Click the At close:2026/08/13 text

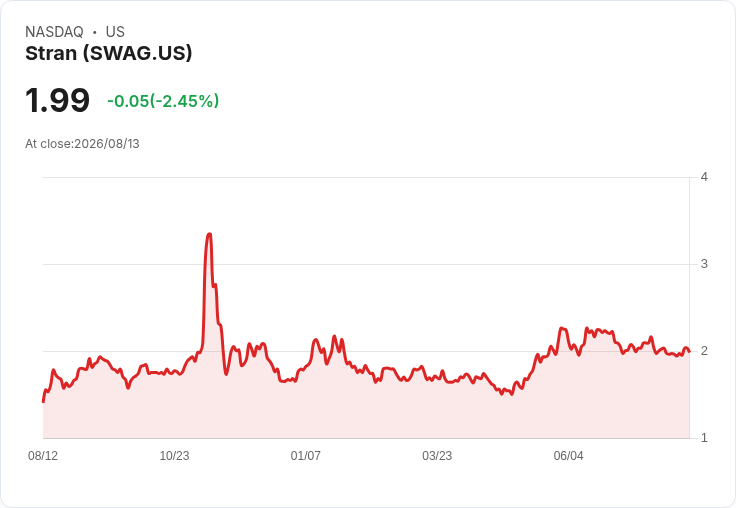[82, 144]
